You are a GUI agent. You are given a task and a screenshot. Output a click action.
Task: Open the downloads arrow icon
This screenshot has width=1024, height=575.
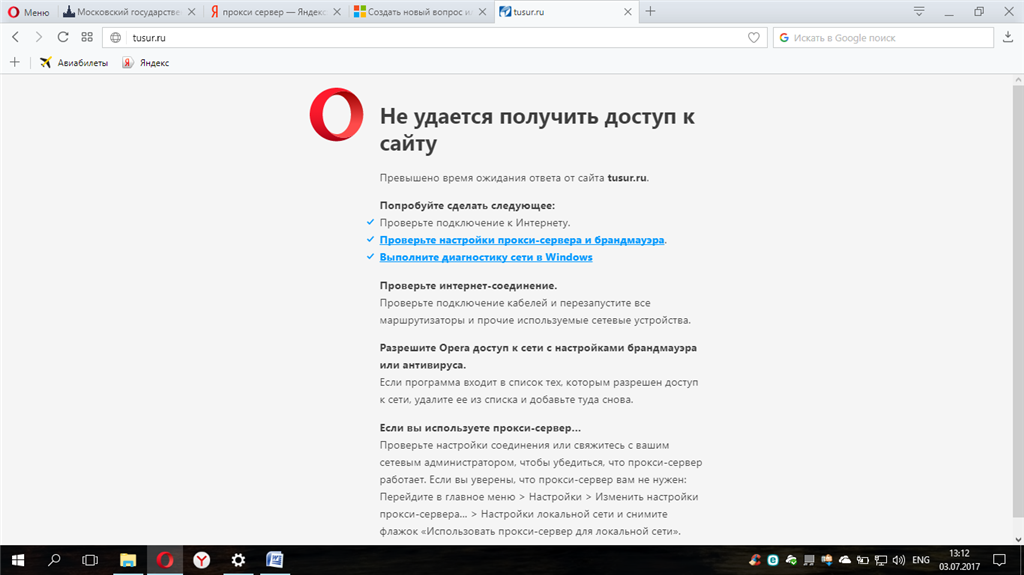(1008, 37)
